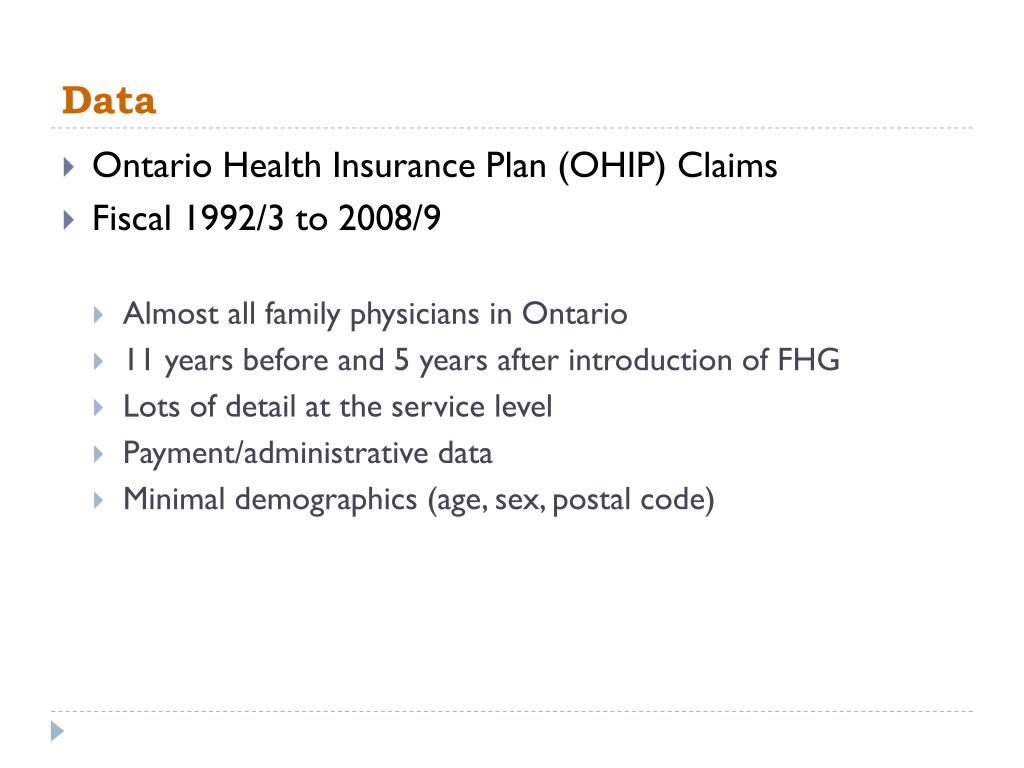Click the Payment/administrative data text
Screen dimensions: 1024x768
point(308,453)
